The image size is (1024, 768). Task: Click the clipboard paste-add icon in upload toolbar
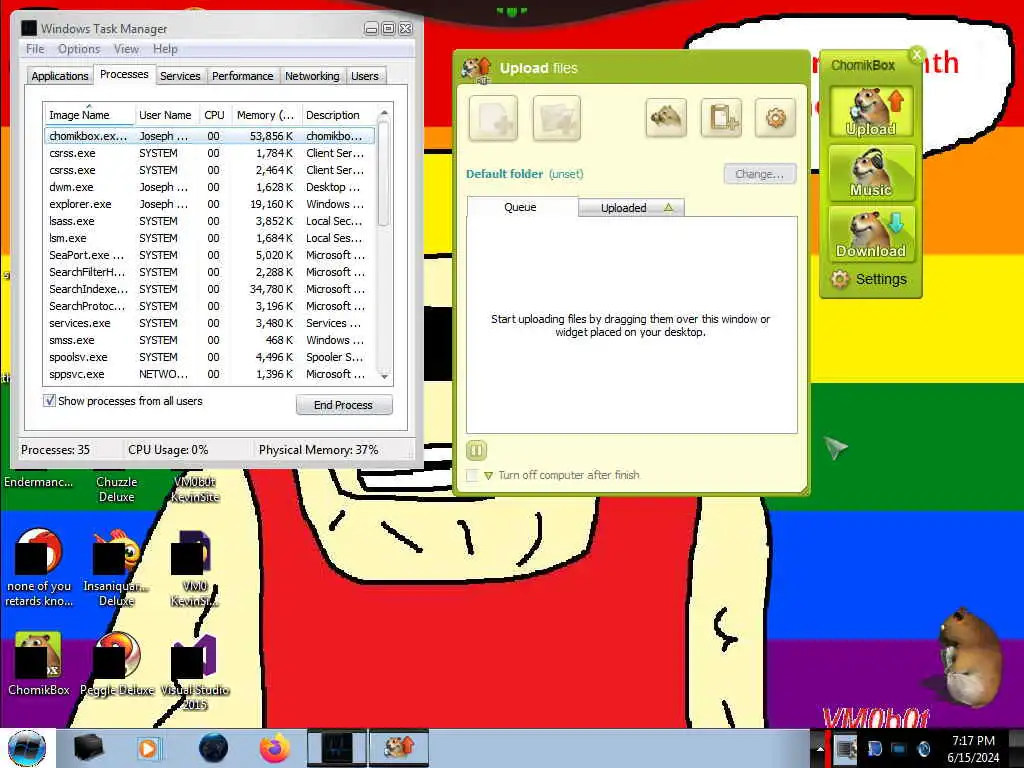coord(721,118)
